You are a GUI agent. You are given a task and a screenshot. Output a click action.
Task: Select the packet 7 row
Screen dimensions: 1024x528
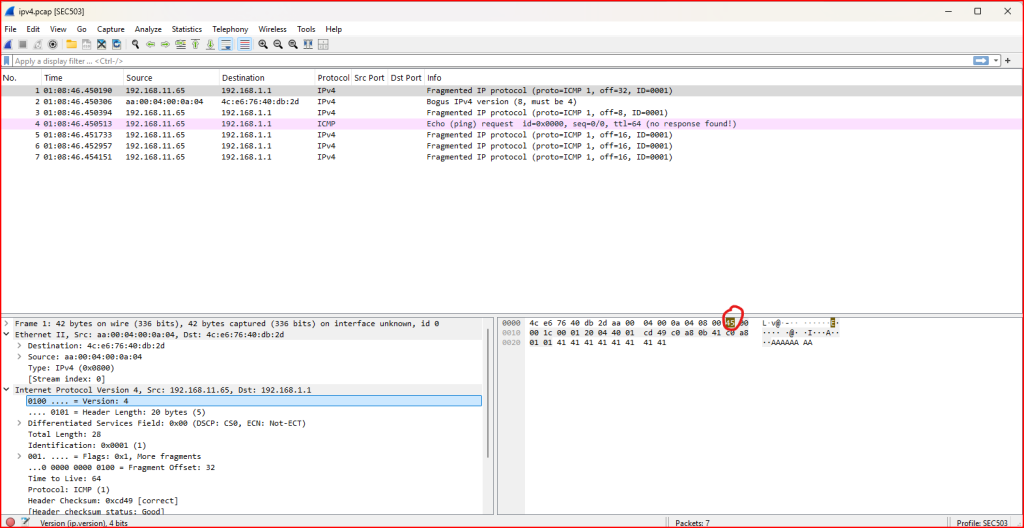(x=512, y=157)
